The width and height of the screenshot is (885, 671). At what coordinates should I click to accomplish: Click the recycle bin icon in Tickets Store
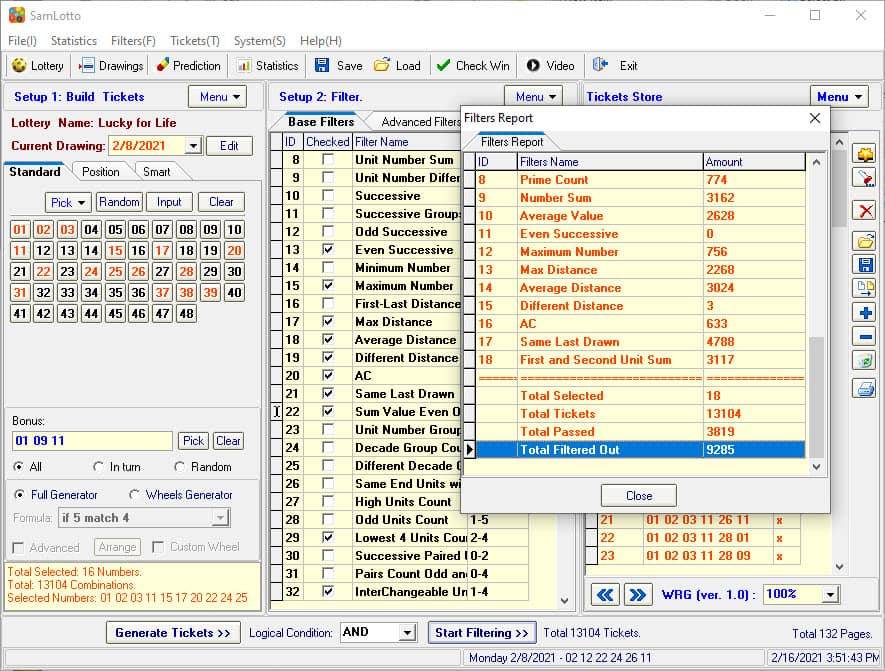click(865, 360)
